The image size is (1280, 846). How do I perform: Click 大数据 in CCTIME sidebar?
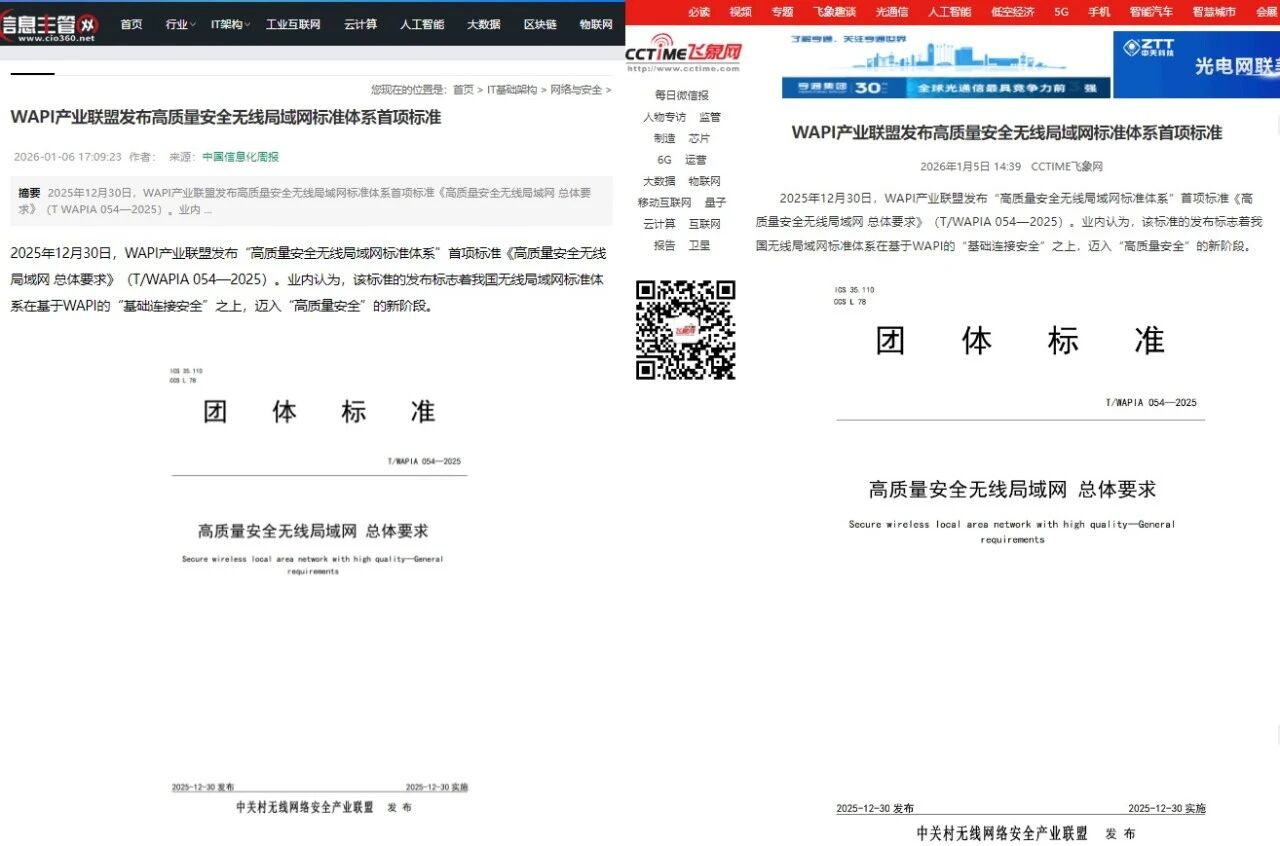[659, 181]
